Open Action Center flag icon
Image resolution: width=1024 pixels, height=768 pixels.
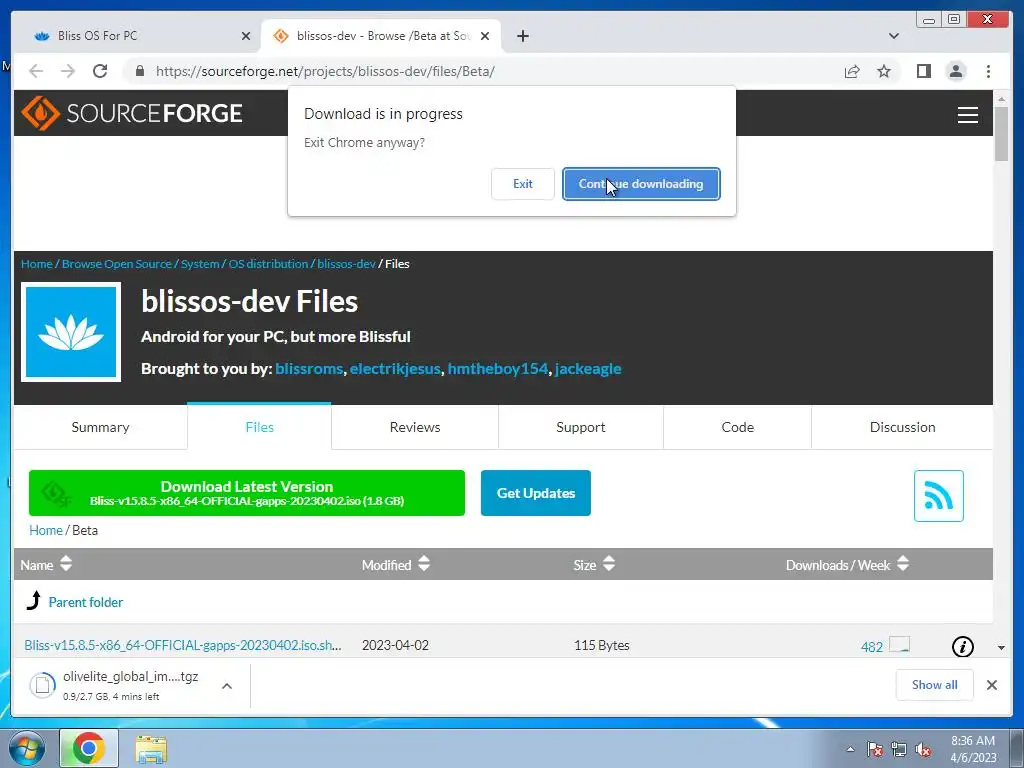875,749
